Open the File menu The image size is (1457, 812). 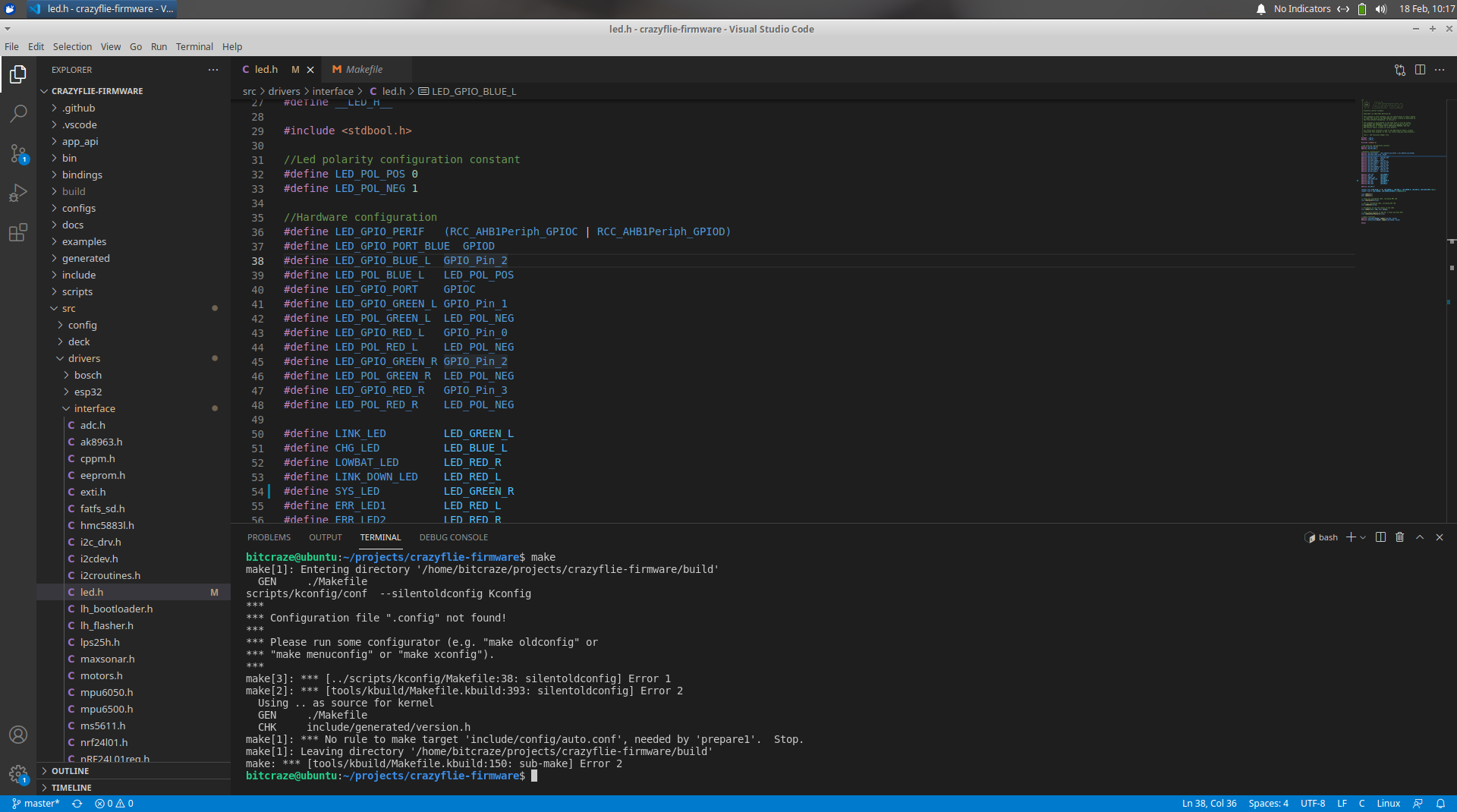point(11,47)
